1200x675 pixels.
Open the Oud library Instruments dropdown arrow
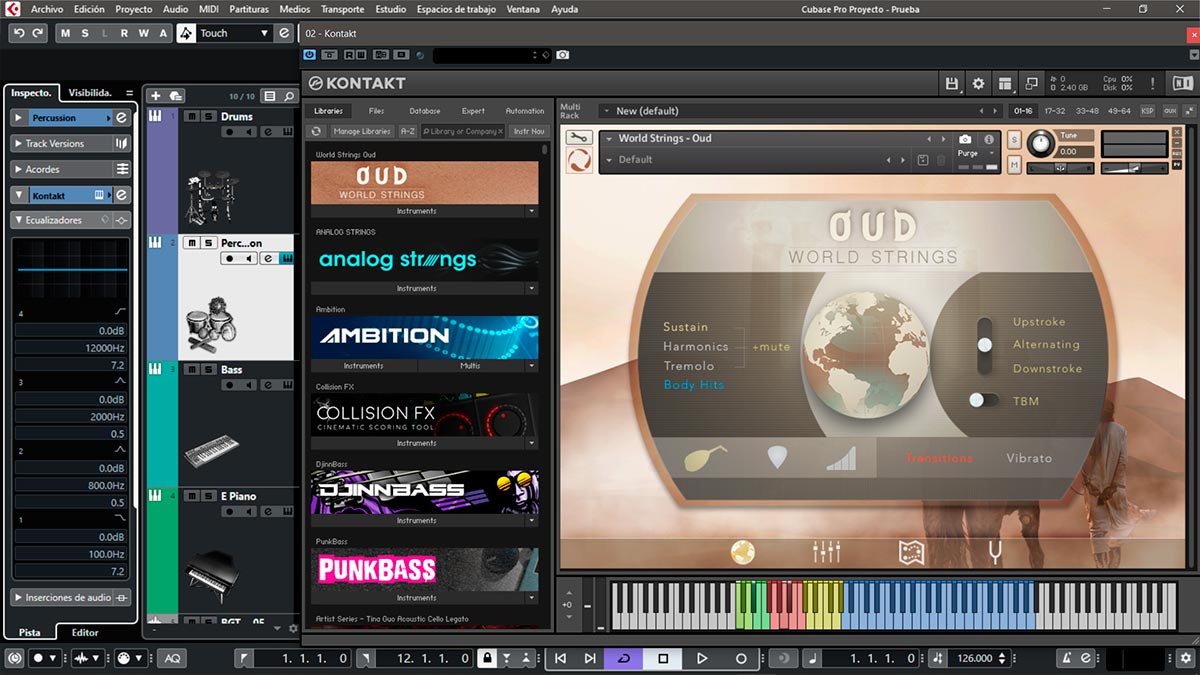coord(531,211)
